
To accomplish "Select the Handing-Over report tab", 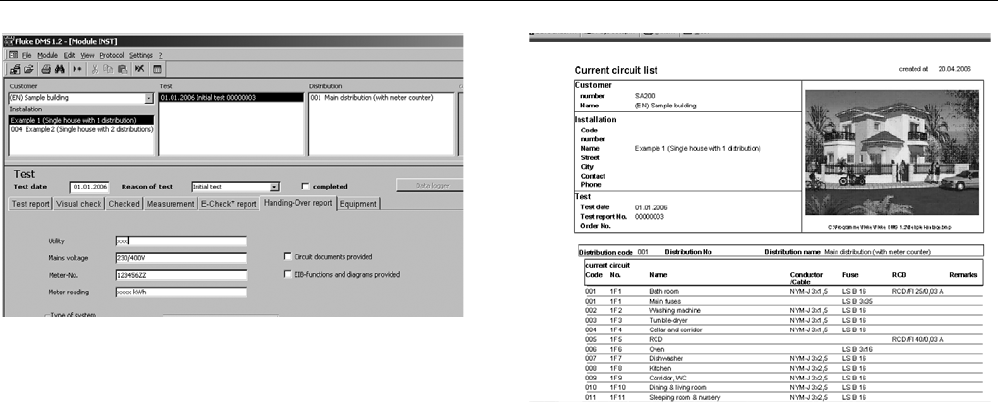I will 298,203.
